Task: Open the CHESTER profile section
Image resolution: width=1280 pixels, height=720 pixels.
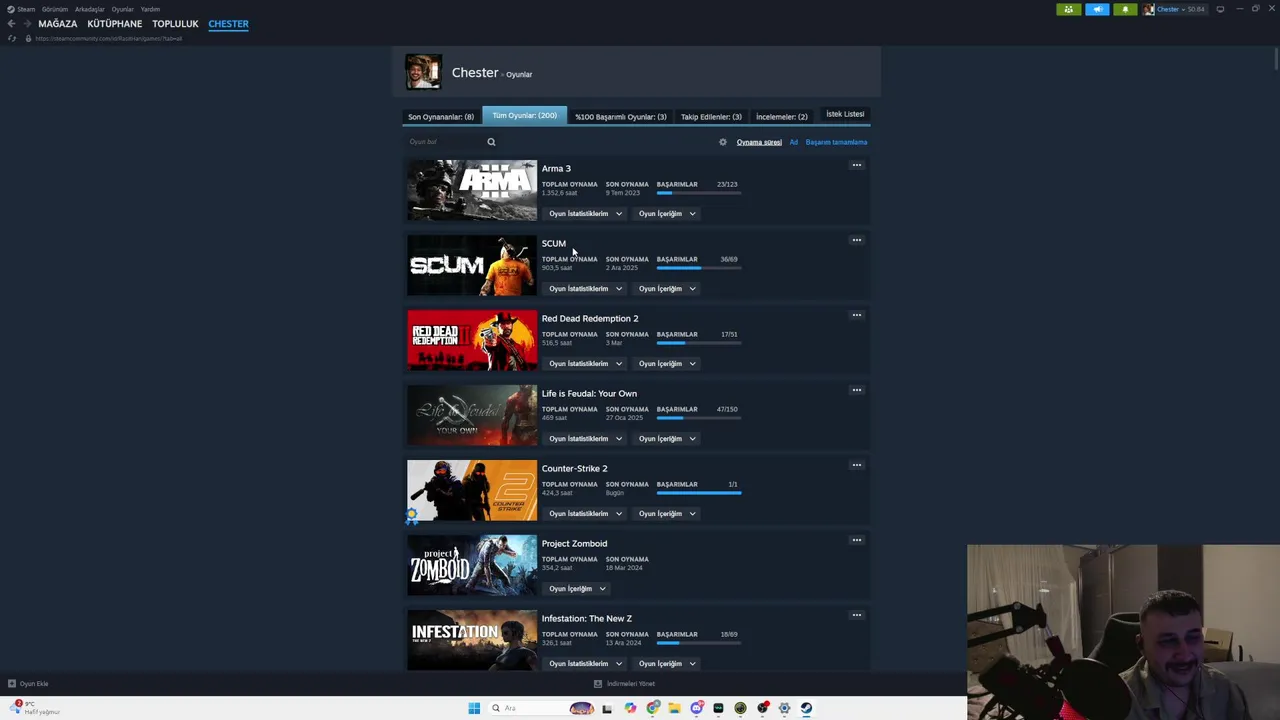Action: pyautogui.click(x=228, y=24)
